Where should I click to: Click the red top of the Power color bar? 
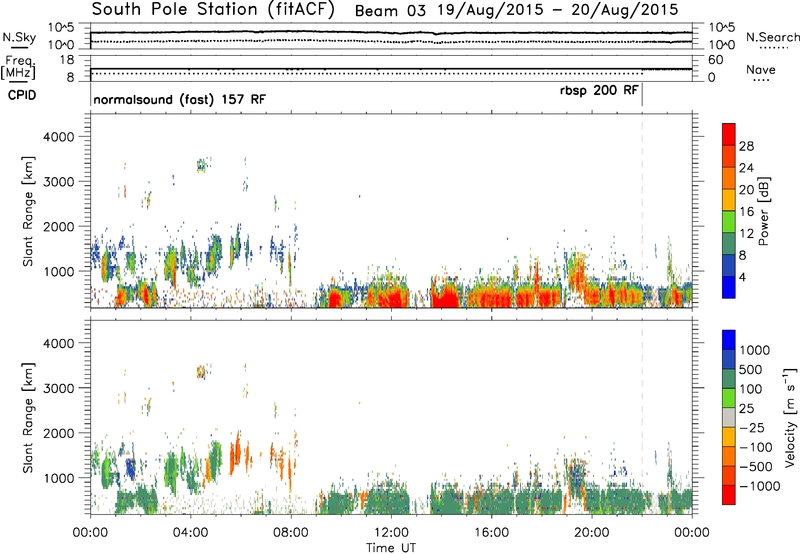(729, 134)
